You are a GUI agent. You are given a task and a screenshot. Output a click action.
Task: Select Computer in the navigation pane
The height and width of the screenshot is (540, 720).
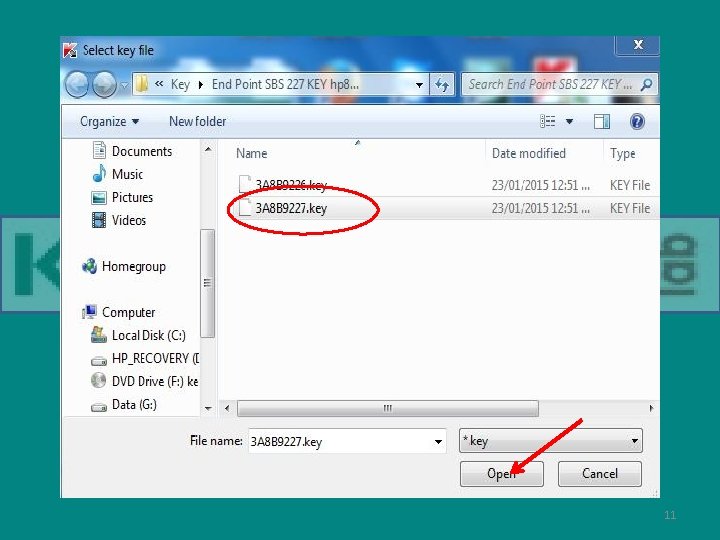[129, 312]
